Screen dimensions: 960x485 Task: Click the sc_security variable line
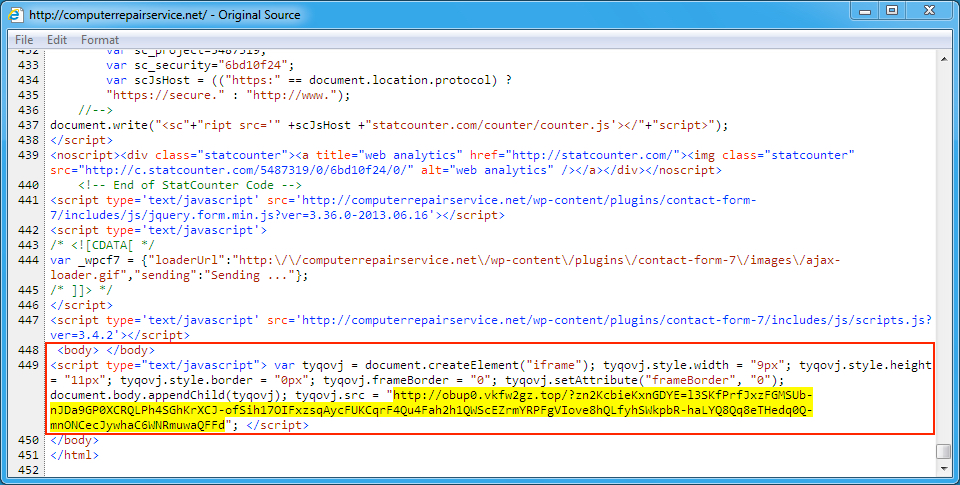point(200,65)
